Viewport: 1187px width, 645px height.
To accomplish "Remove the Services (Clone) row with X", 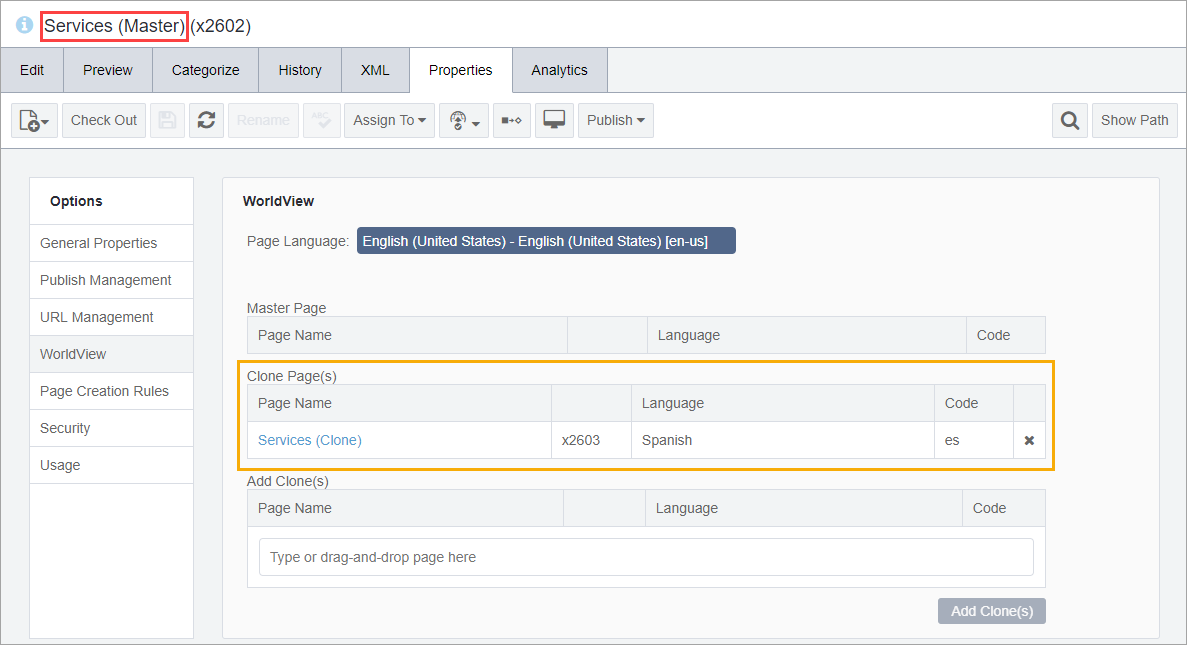I will click(1029, 441).
